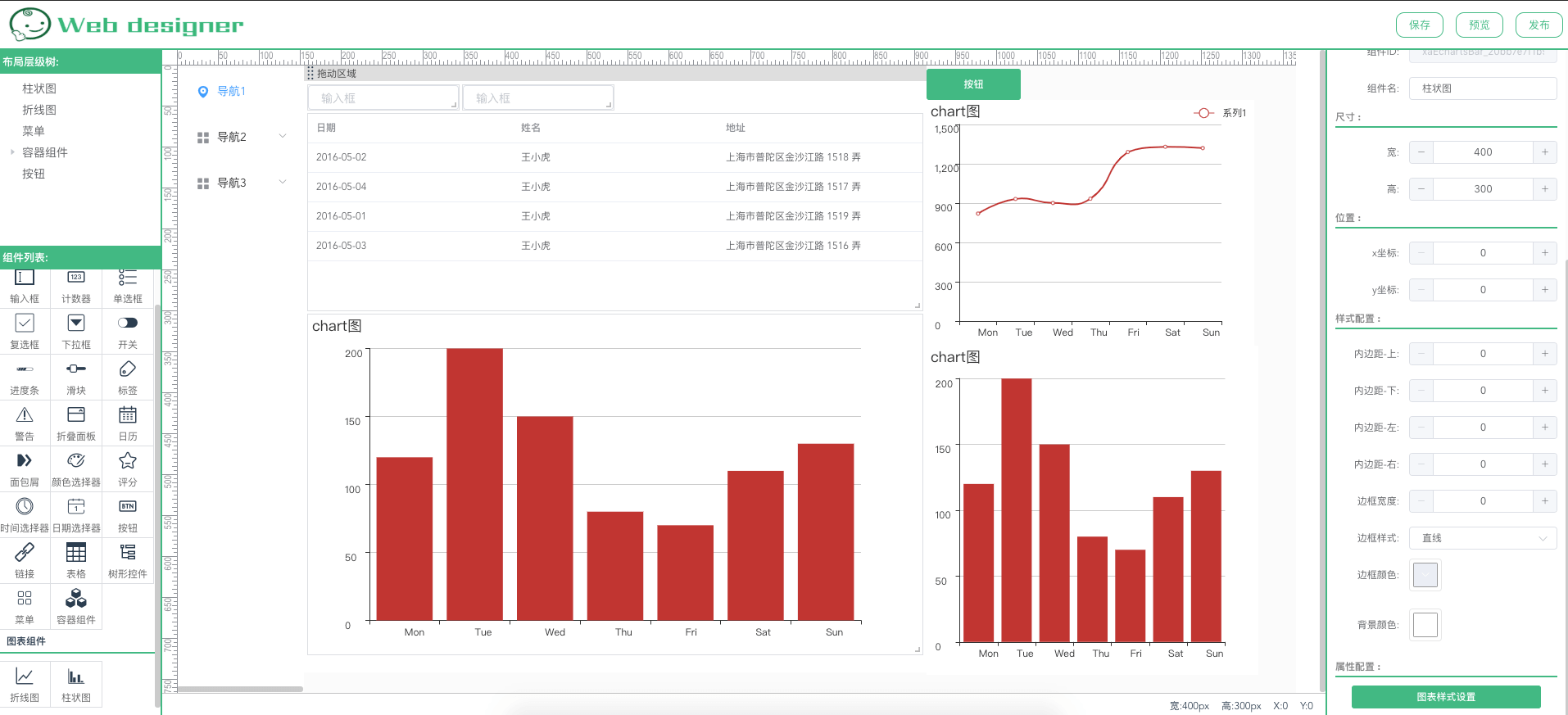Open the 边框样式 border style dropdown
The height and width of the screenshot is (715, 1568).
pos(1483,538)
